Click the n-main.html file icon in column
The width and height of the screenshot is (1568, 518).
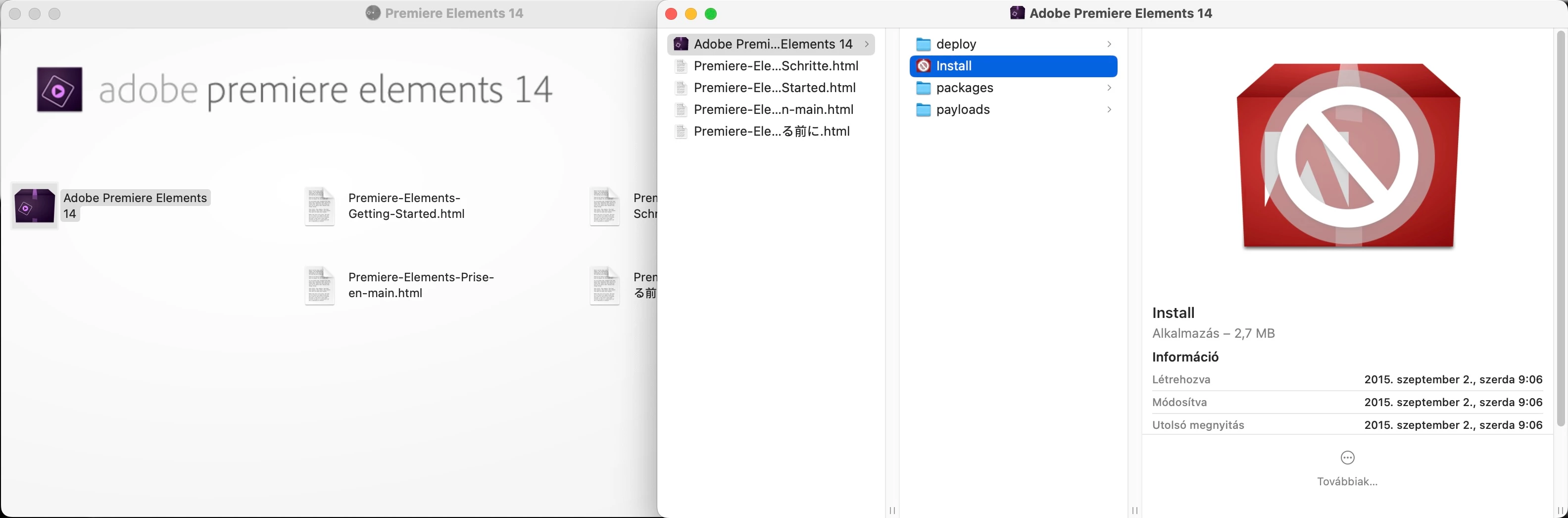pyautogui.click(x=681, y=109)
